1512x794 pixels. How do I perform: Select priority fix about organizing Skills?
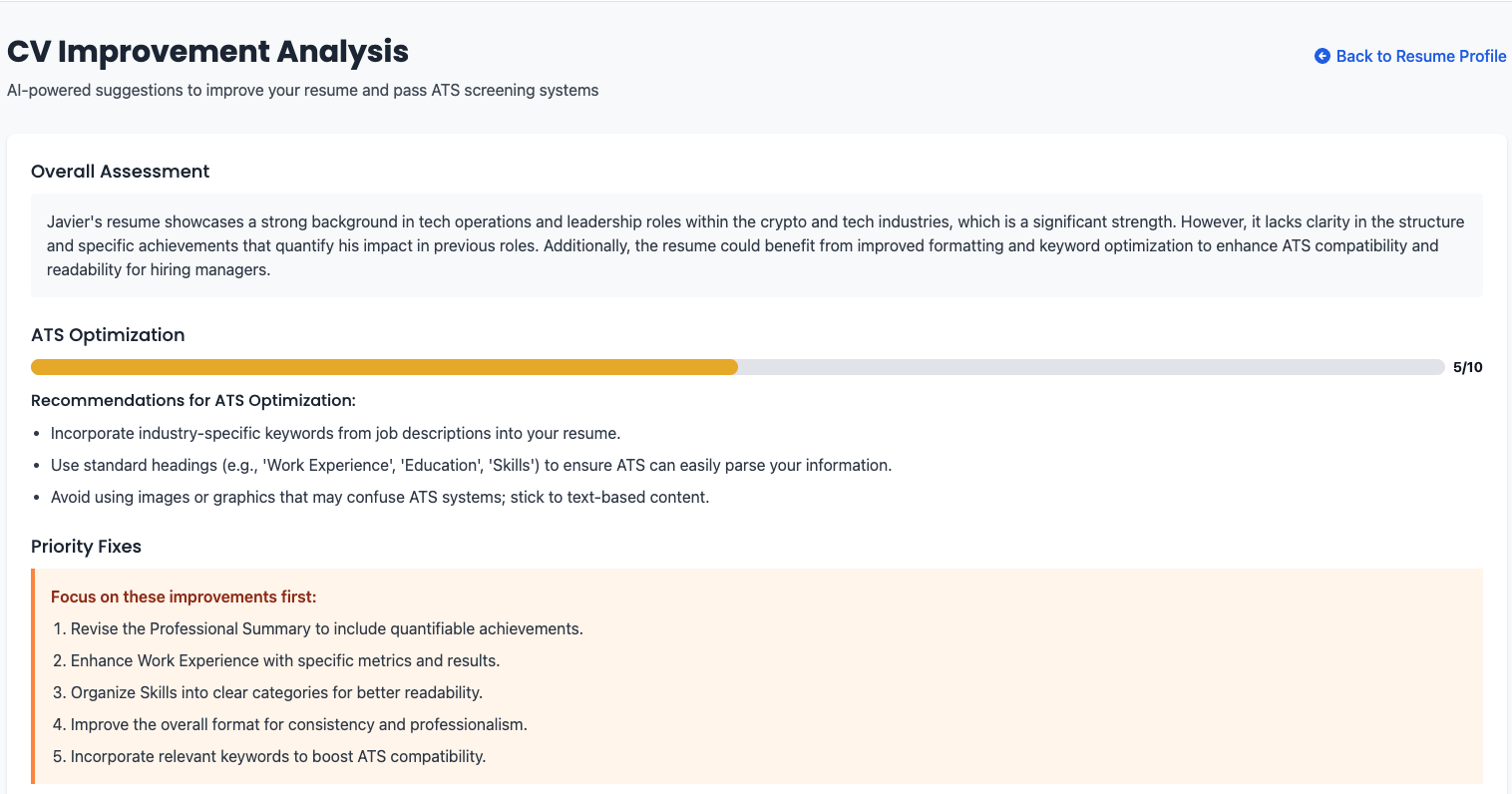click(275, 692)
